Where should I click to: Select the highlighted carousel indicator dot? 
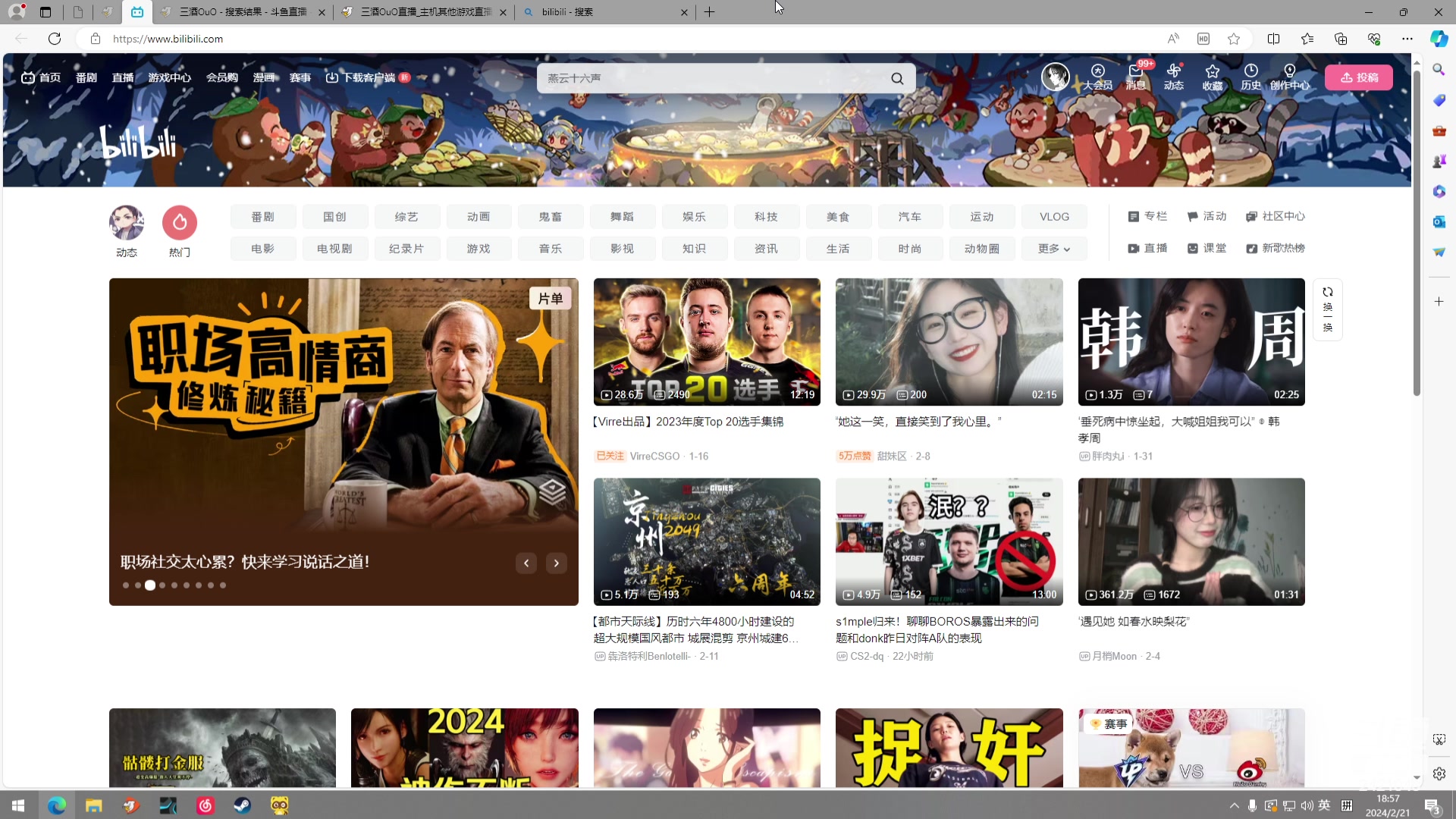coord(150,585)
